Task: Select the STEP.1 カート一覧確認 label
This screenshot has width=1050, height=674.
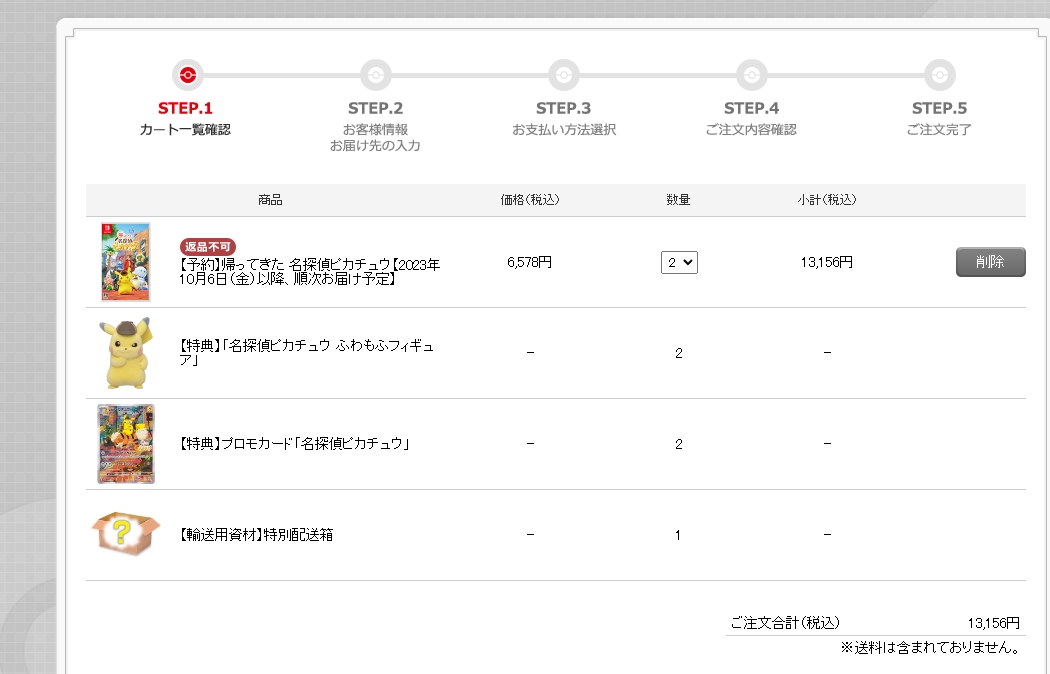Action: [185, 129]
